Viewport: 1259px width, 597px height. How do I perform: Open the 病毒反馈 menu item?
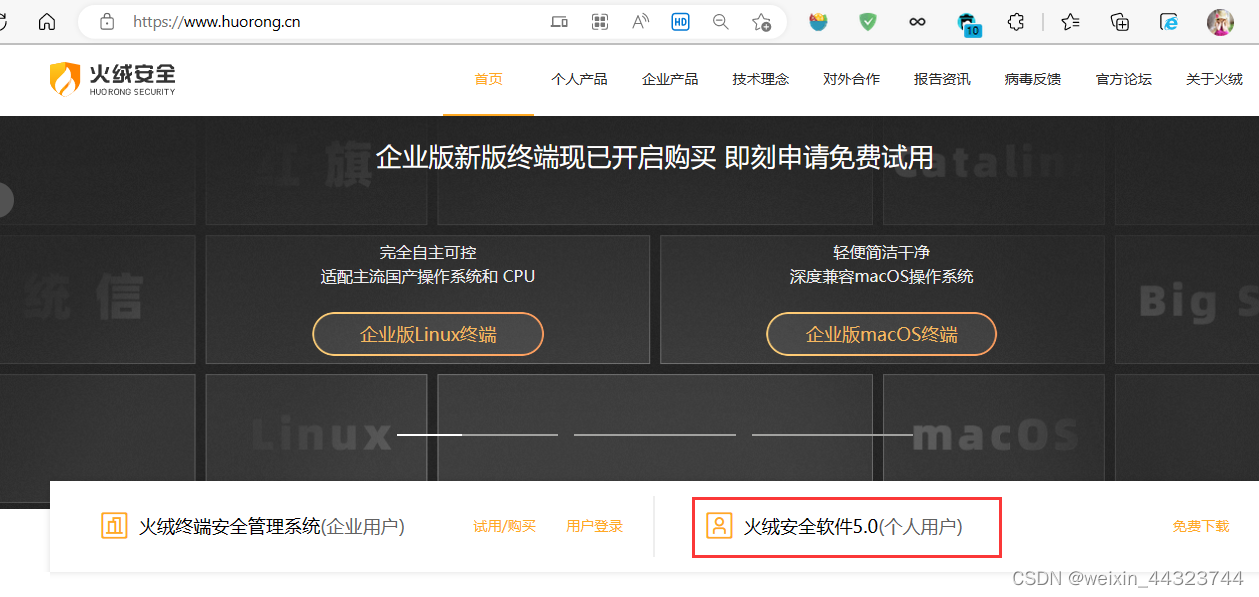[x=1033, y=79]
